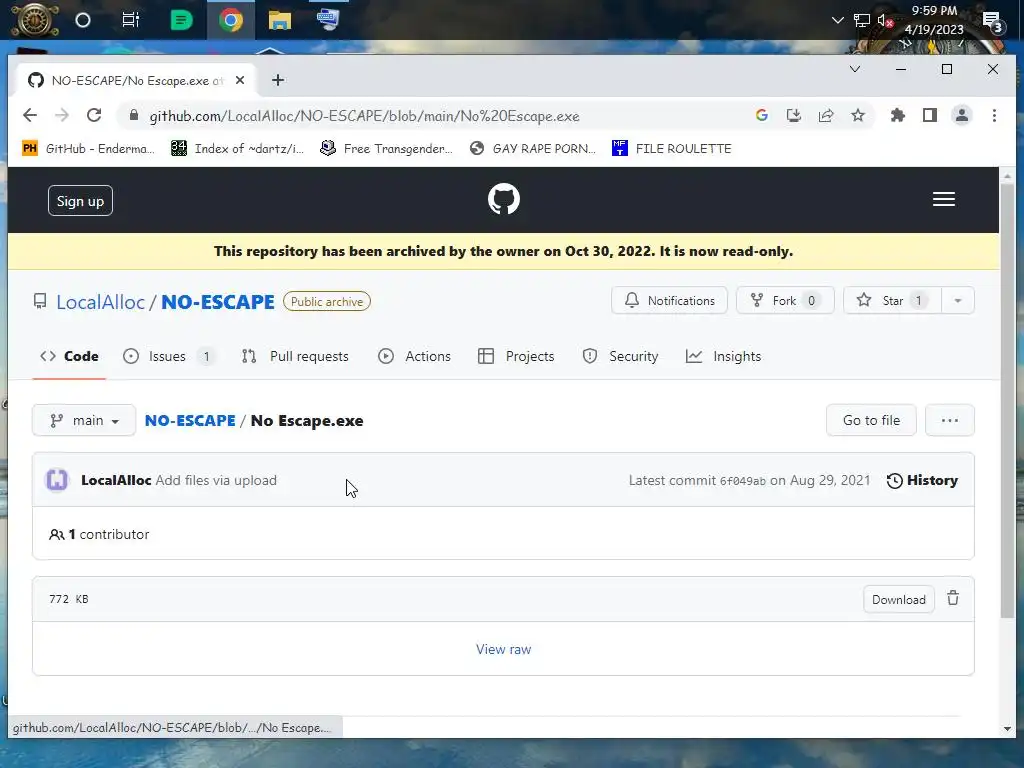Click the Go to file button
Image resolution: width=1024 pixels, height=768 pixels.
pos(871,421)
